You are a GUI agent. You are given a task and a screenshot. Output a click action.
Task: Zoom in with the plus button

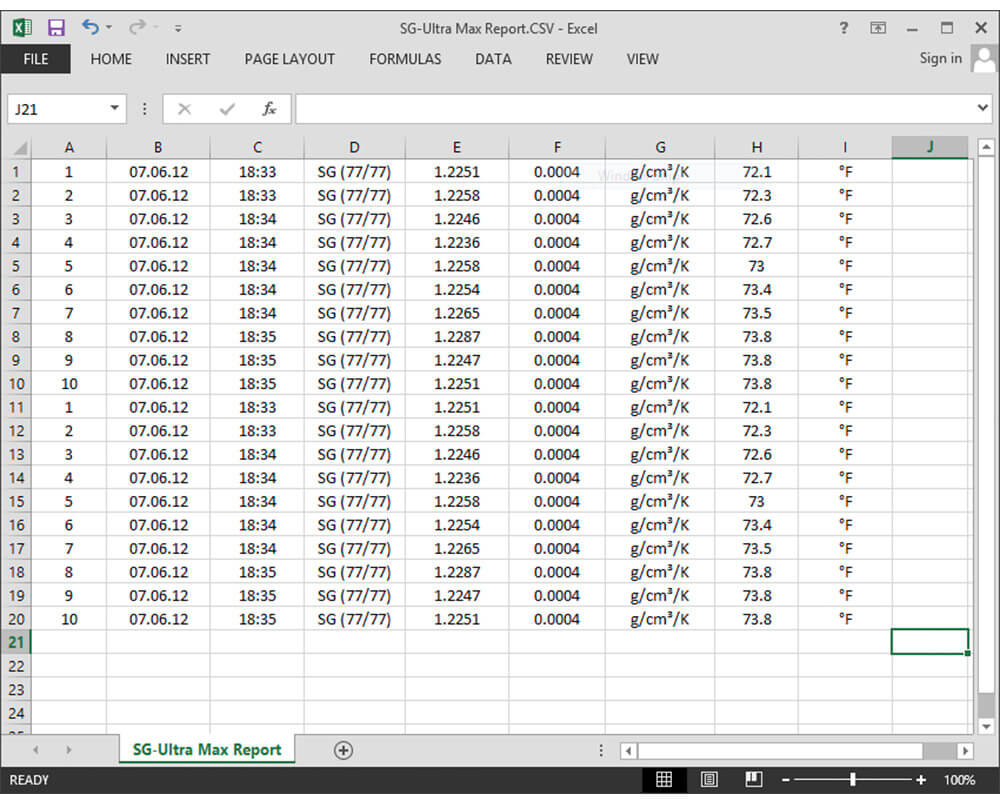coord(920,780)
